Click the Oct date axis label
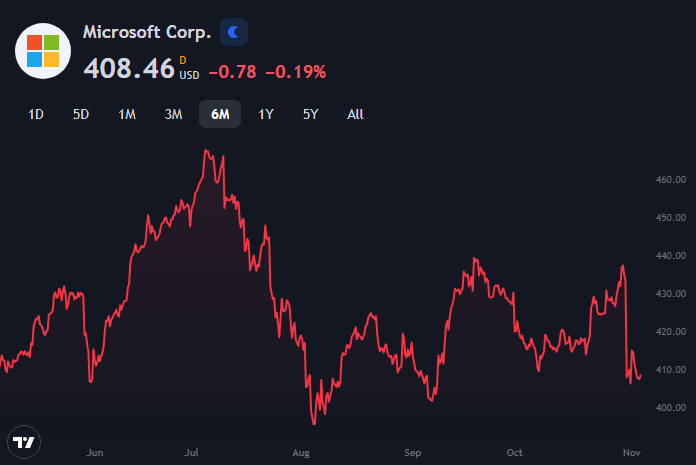This screenshot has width=696, height=465. click(514, 453)
